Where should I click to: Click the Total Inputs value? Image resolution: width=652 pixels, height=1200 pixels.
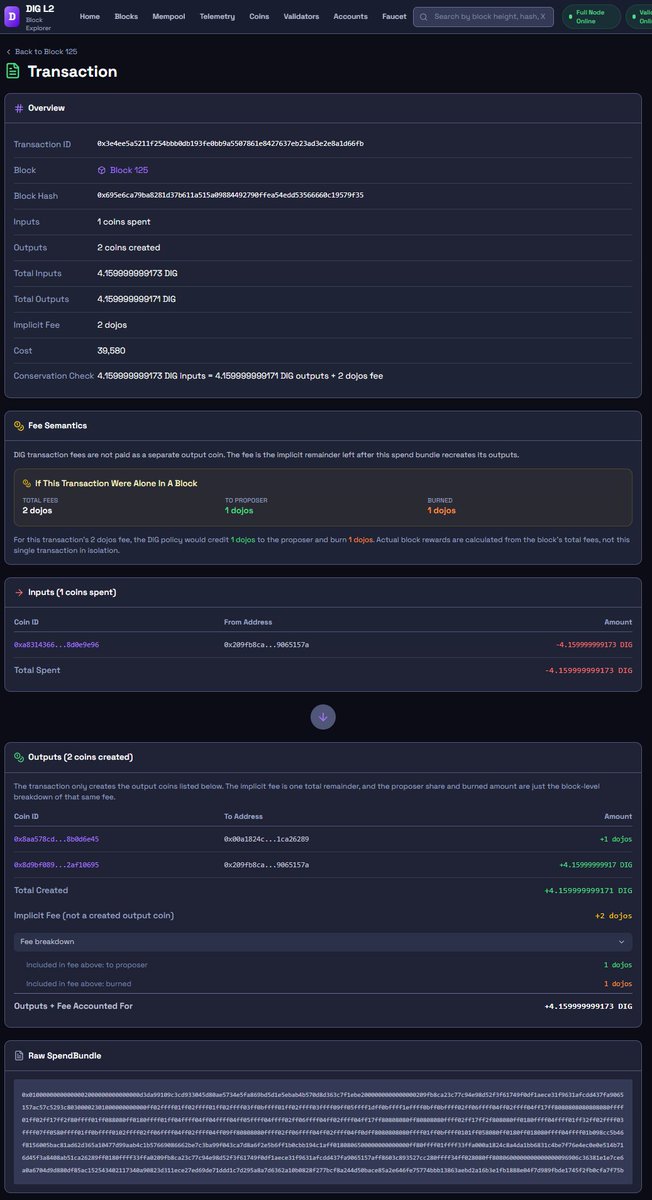tap(136, 273)
